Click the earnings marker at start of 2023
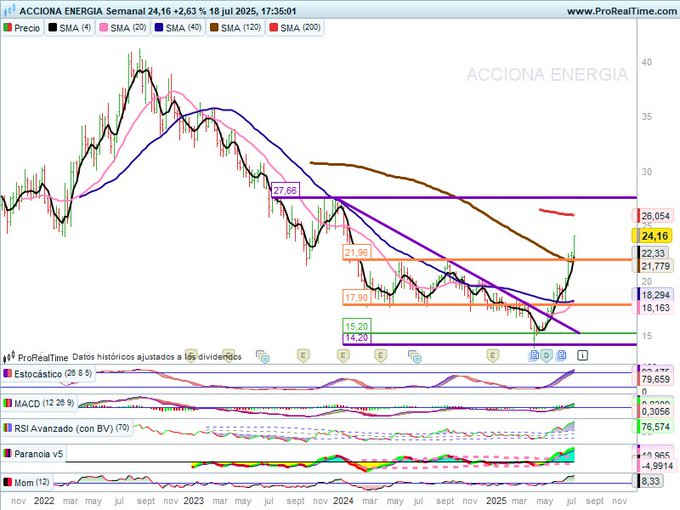The image size is (680, 510). coord(191,355)
